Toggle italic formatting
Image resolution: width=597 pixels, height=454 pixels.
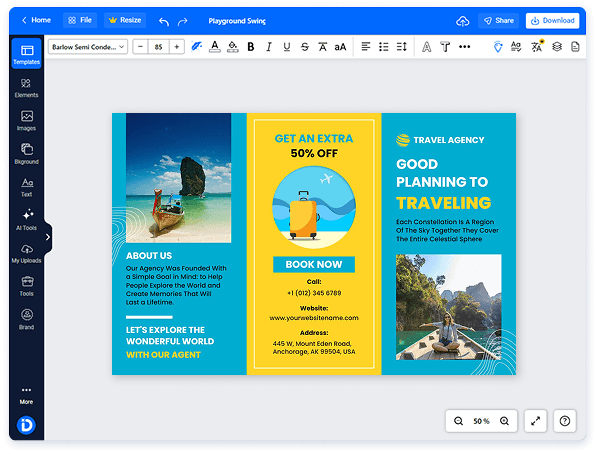click(269, 46)
